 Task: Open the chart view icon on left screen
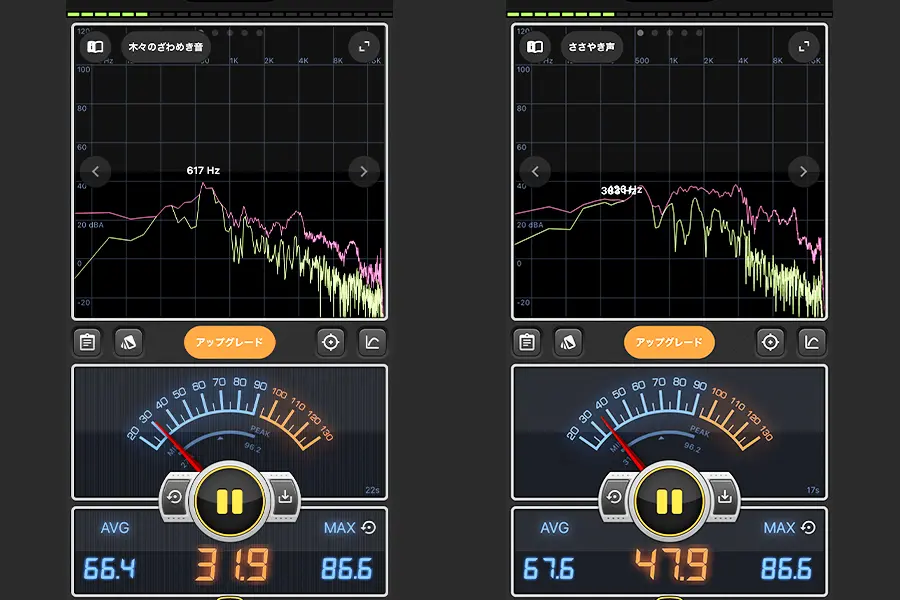tap(373, 343)
